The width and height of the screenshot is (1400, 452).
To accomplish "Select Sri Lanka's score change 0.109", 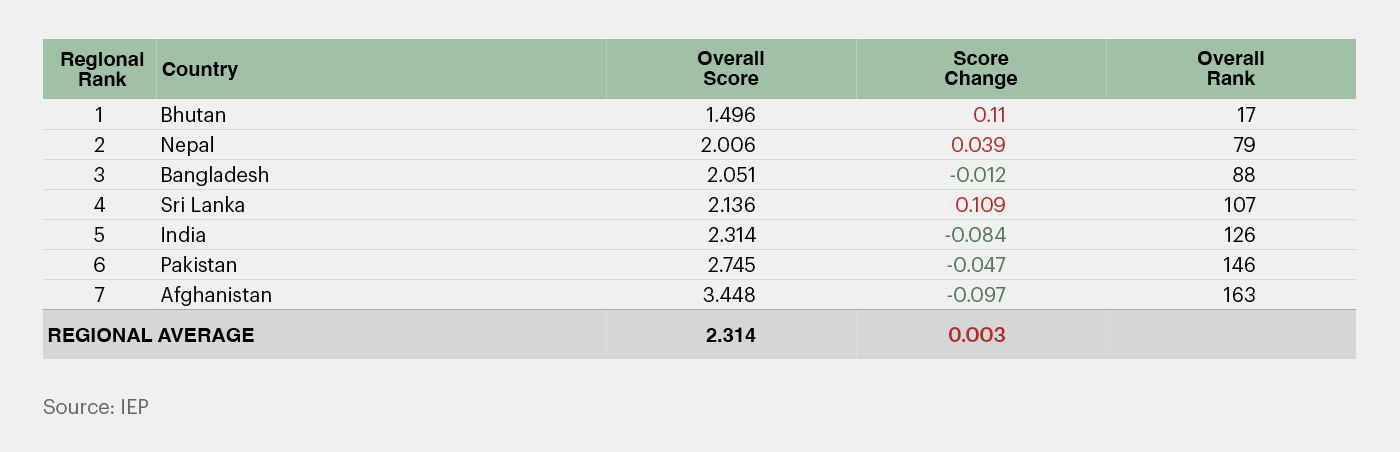I will click(x=980, y=205).
